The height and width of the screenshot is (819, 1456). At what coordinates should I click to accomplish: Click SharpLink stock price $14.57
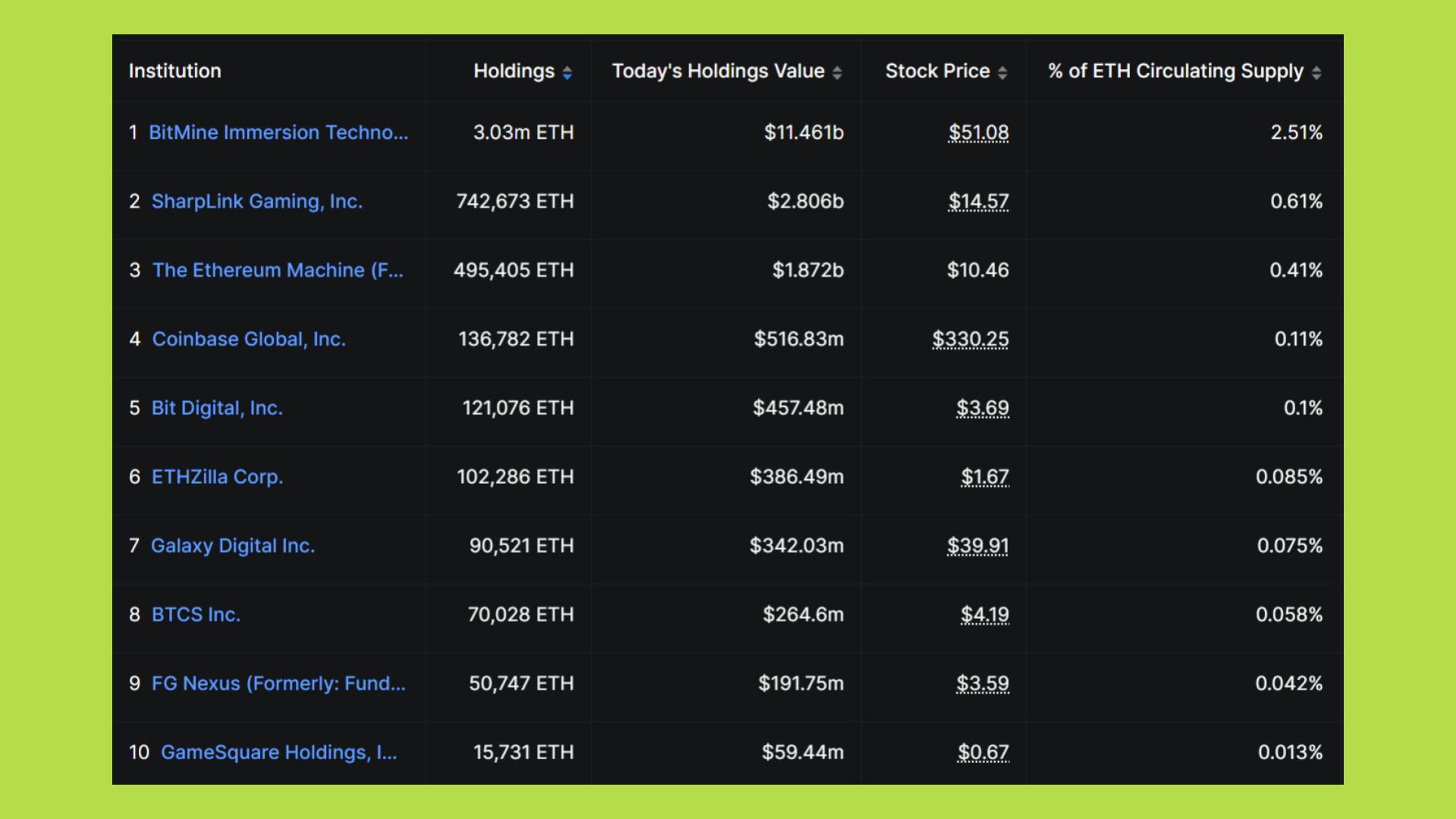(x=978, y=202)
